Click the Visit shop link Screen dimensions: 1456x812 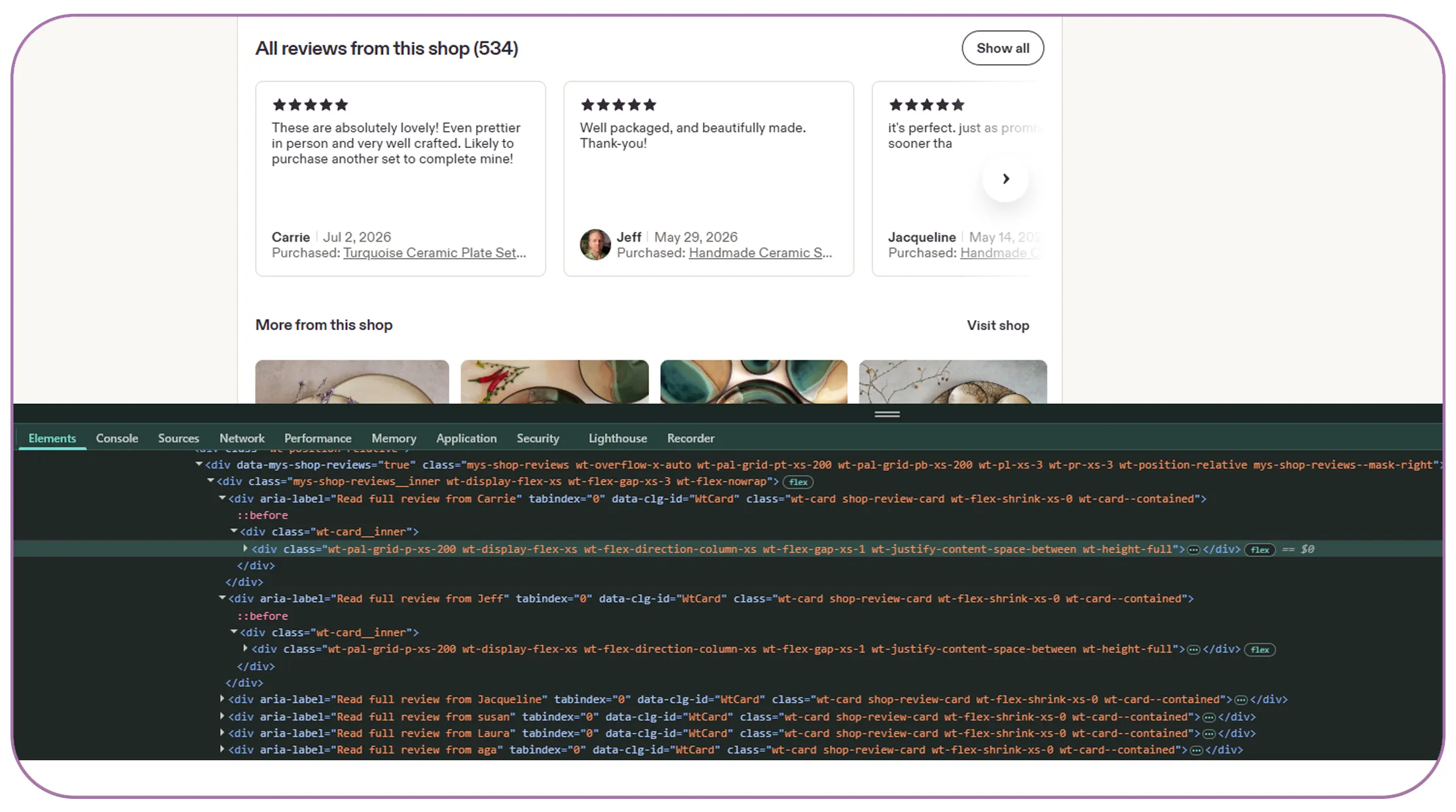click(998, 325)
